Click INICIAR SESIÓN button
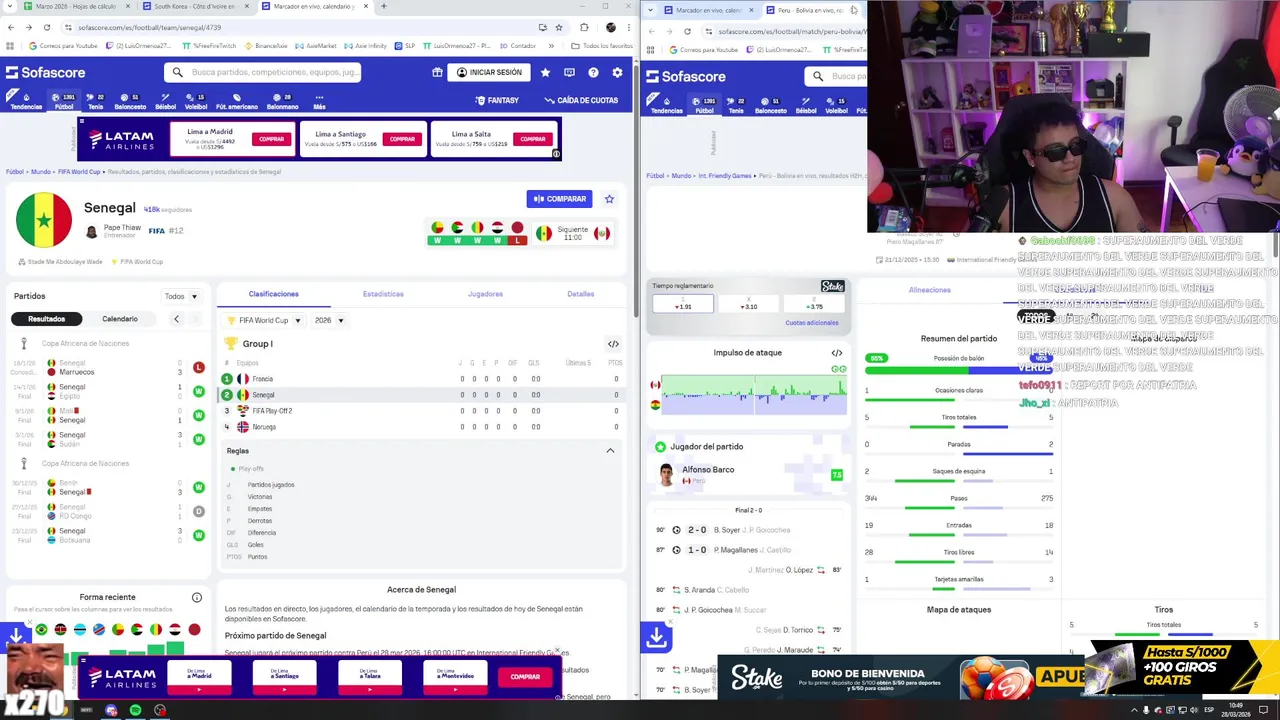 coord(489,72)
